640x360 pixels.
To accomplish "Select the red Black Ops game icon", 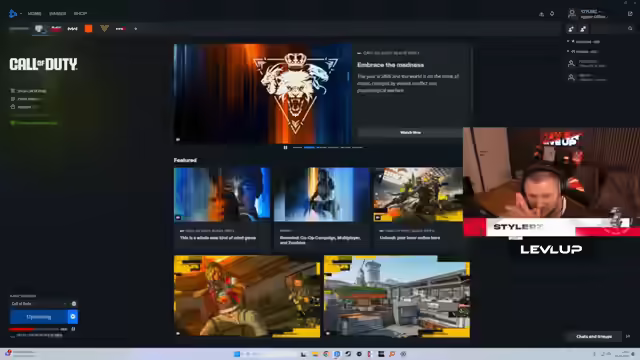I will [x=56, y=29].
